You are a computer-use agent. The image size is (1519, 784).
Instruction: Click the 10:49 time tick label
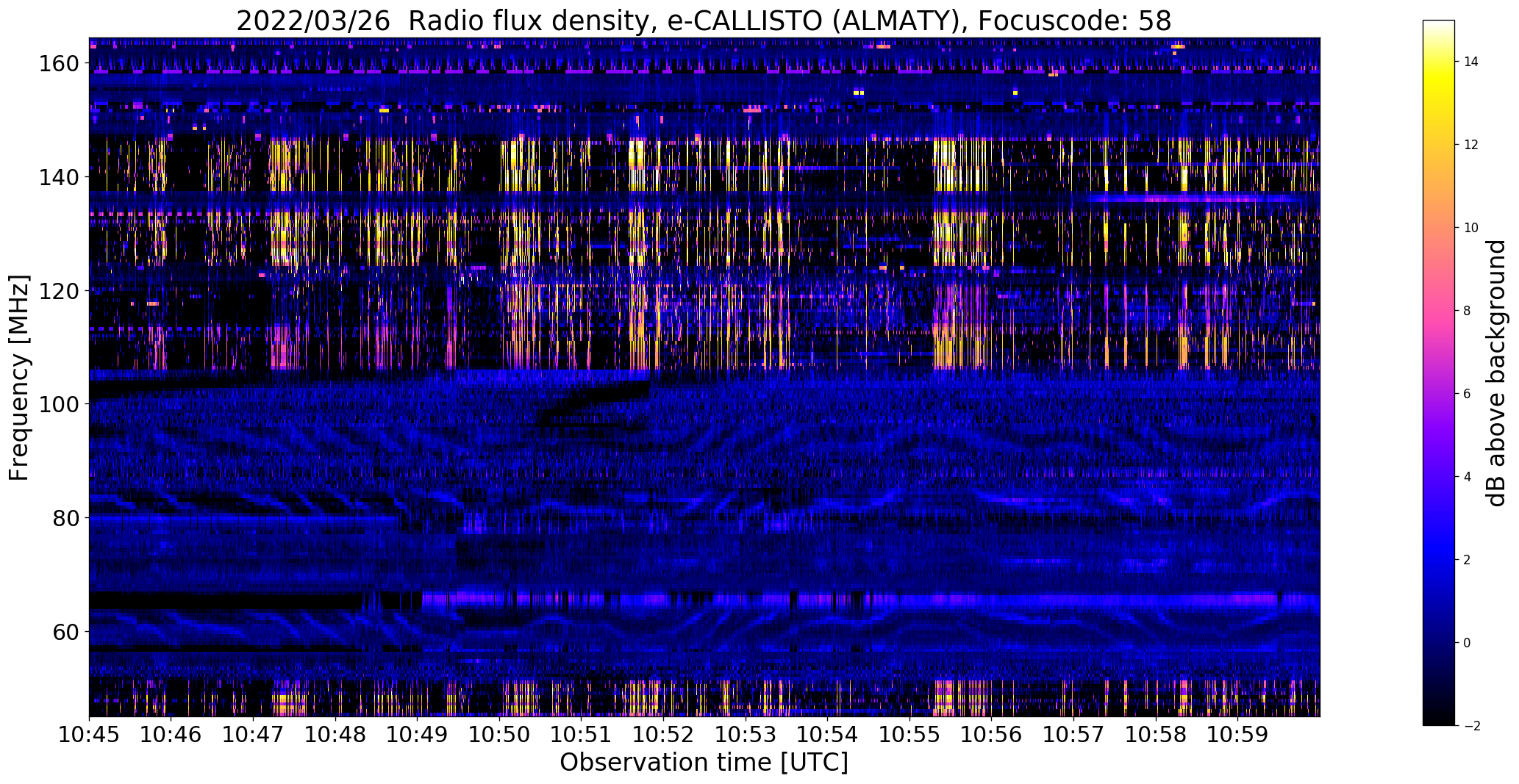pyautogui.click(x=418, y=733)
